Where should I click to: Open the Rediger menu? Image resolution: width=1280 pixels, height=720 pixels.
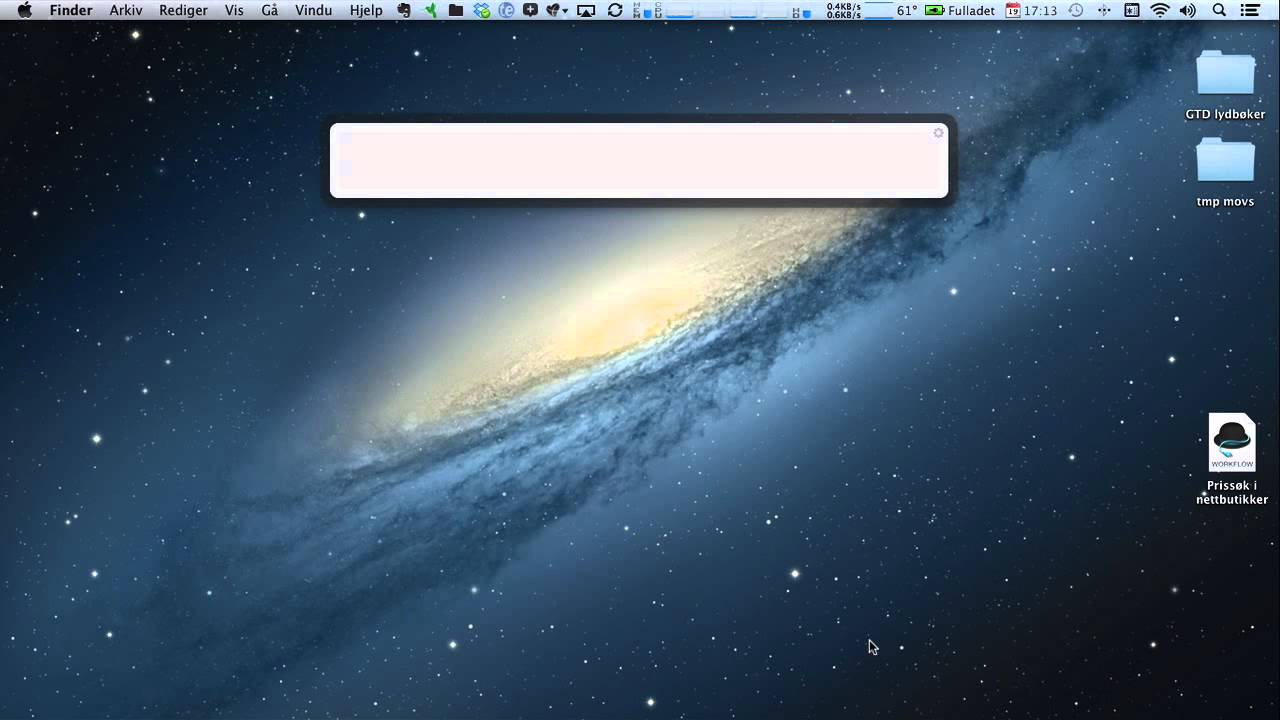[x=184, y=10]
